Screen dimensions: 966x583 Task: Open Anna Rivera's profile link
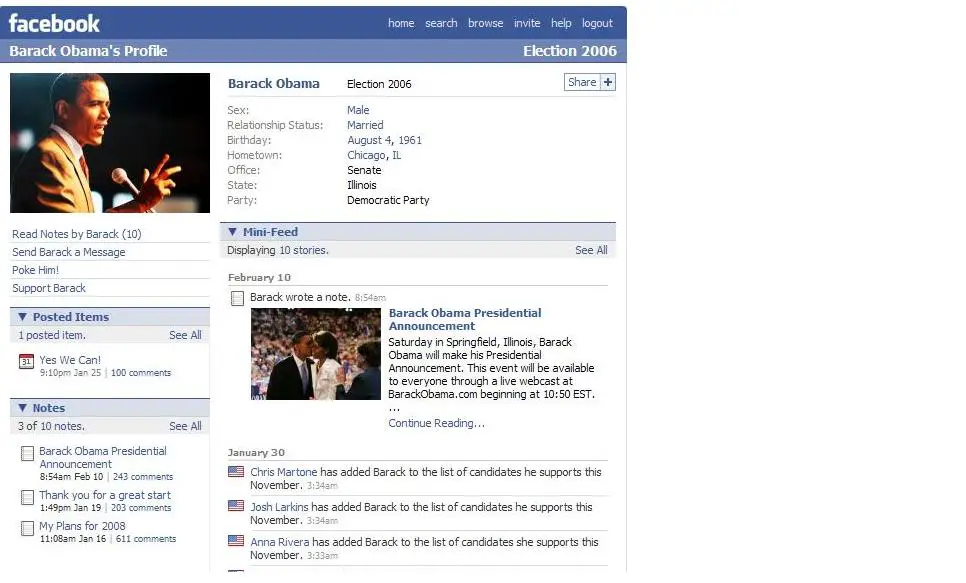pyautogui.click(x=280, y=542)
